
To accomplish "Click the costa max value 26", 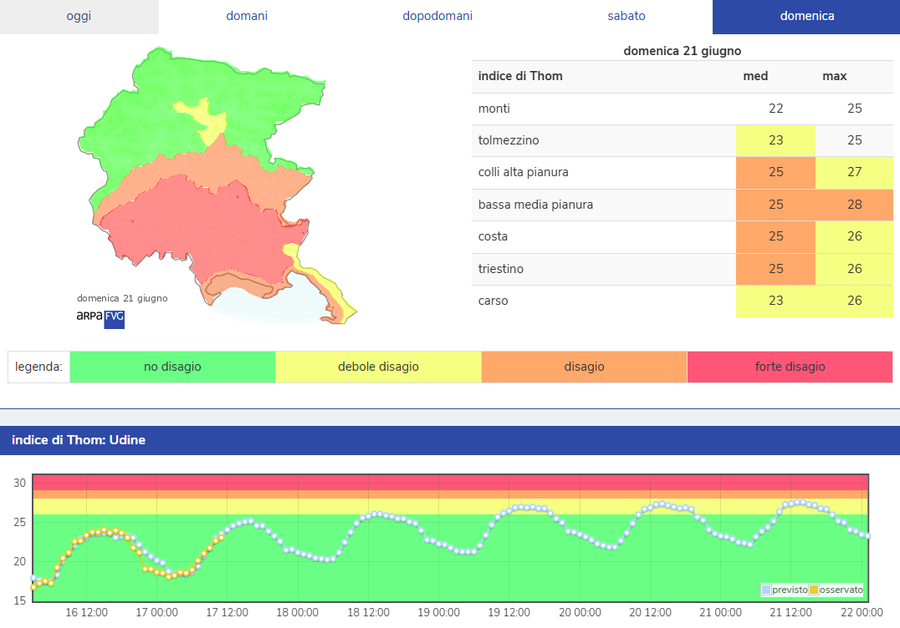I will [854, 237].
